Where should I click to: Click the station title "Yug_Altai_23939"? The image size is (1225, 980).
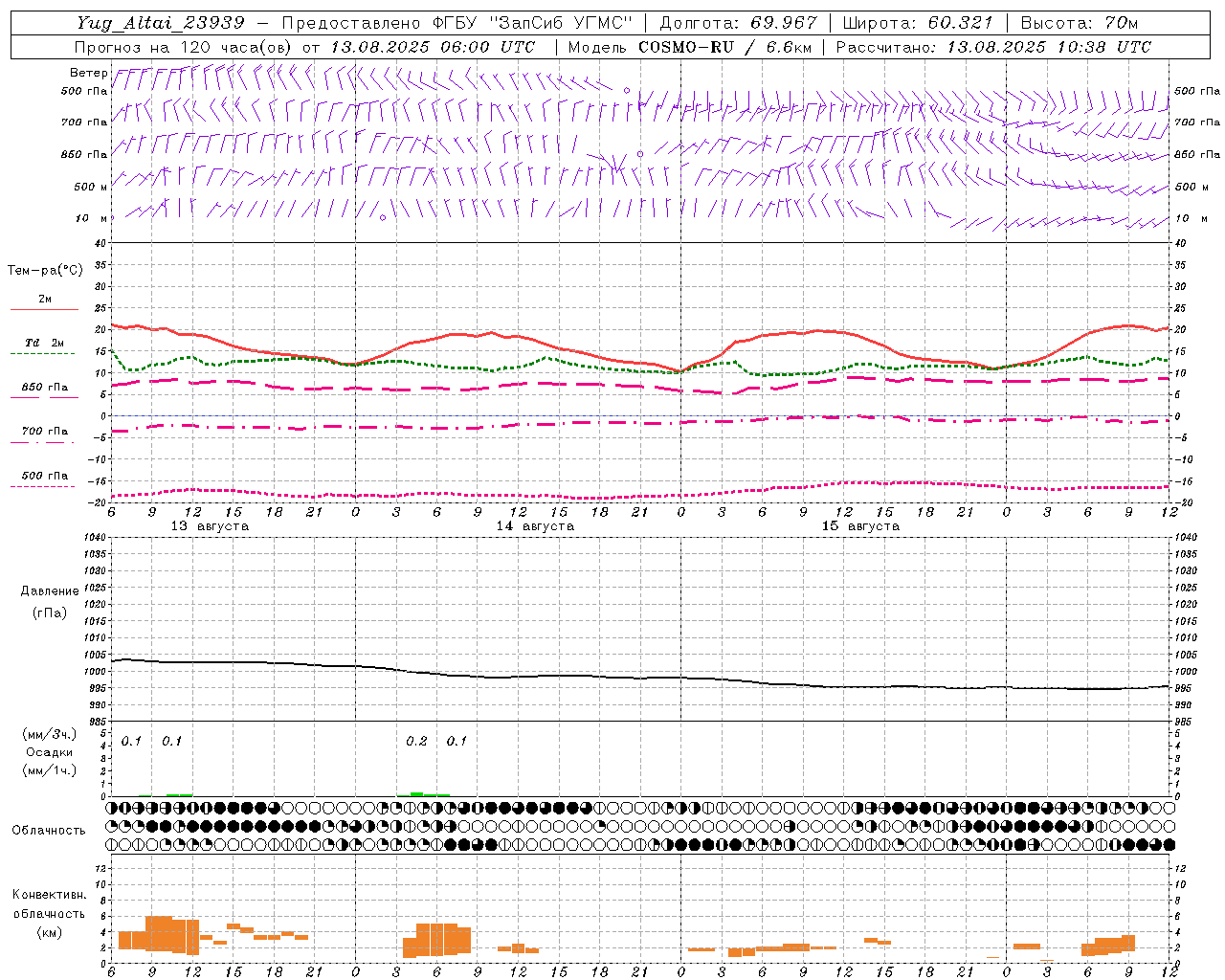(x=160, y=23)
